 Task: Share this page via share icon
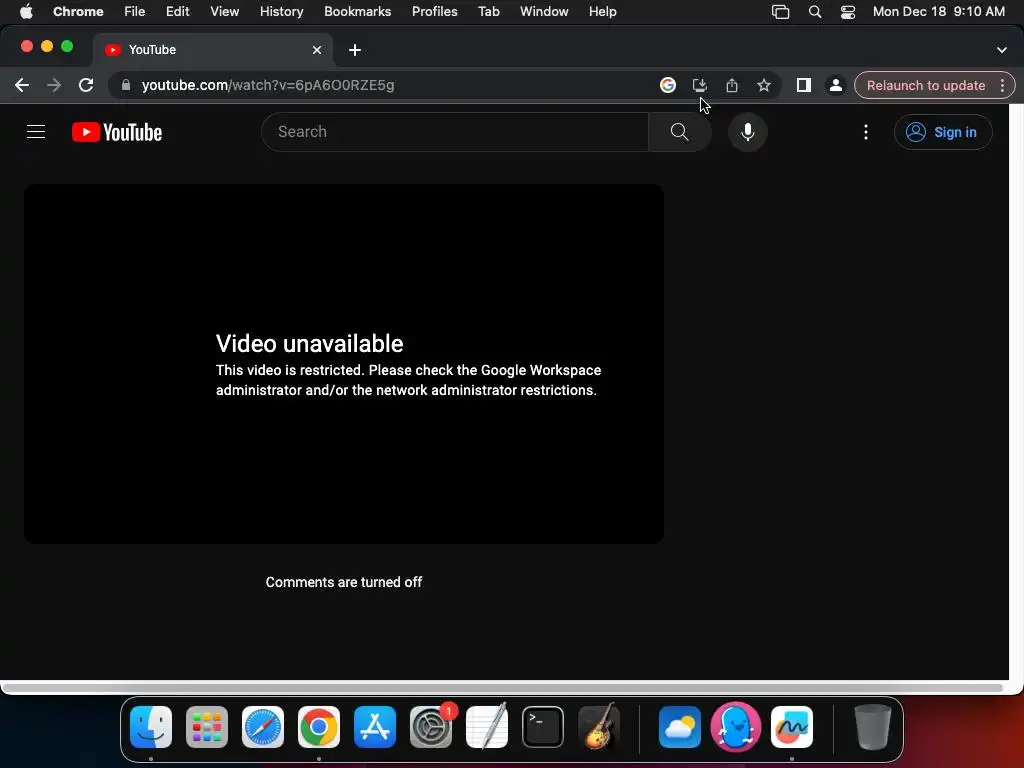731,85
